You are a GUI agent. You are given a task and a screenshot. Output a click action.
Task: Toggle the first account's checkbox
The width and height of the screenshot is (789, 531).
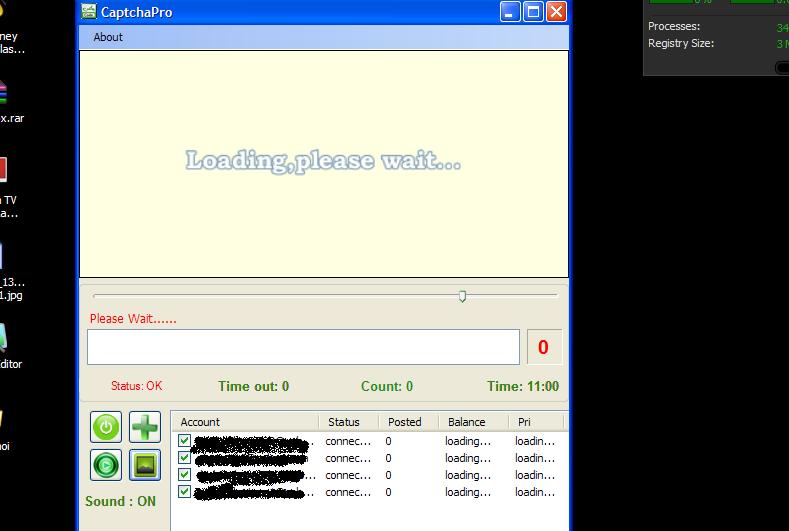pyautogui.click(x=184, y=440)
